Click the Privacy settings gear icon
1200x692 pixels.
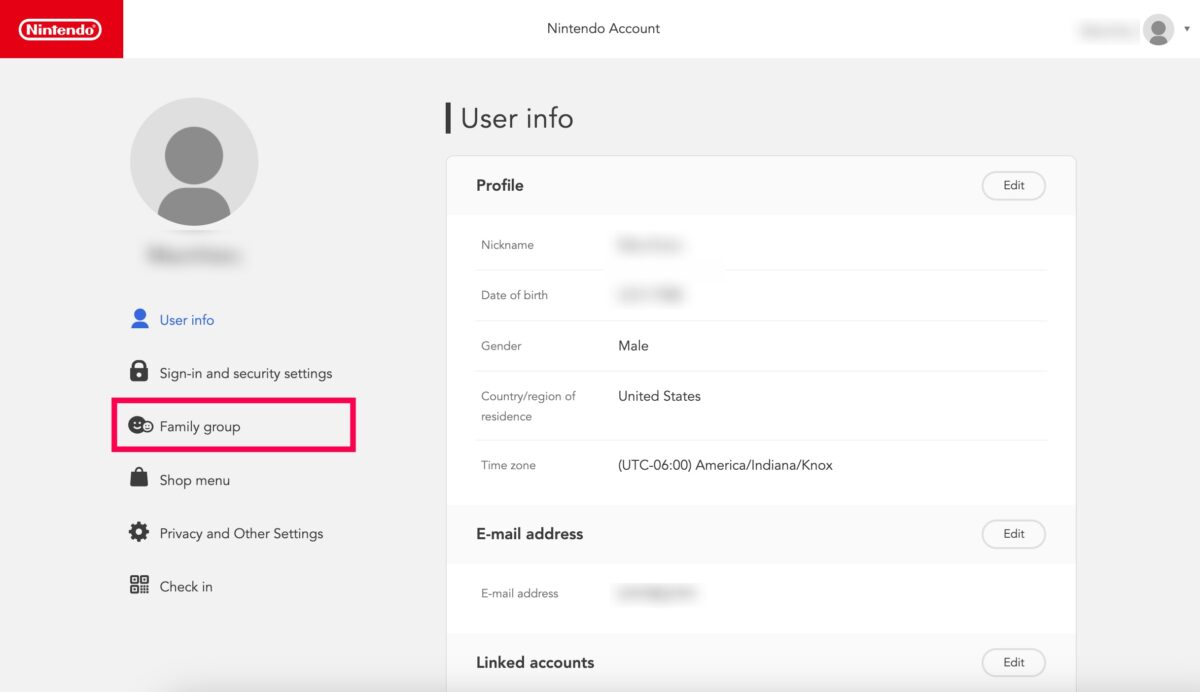(139, 532)
